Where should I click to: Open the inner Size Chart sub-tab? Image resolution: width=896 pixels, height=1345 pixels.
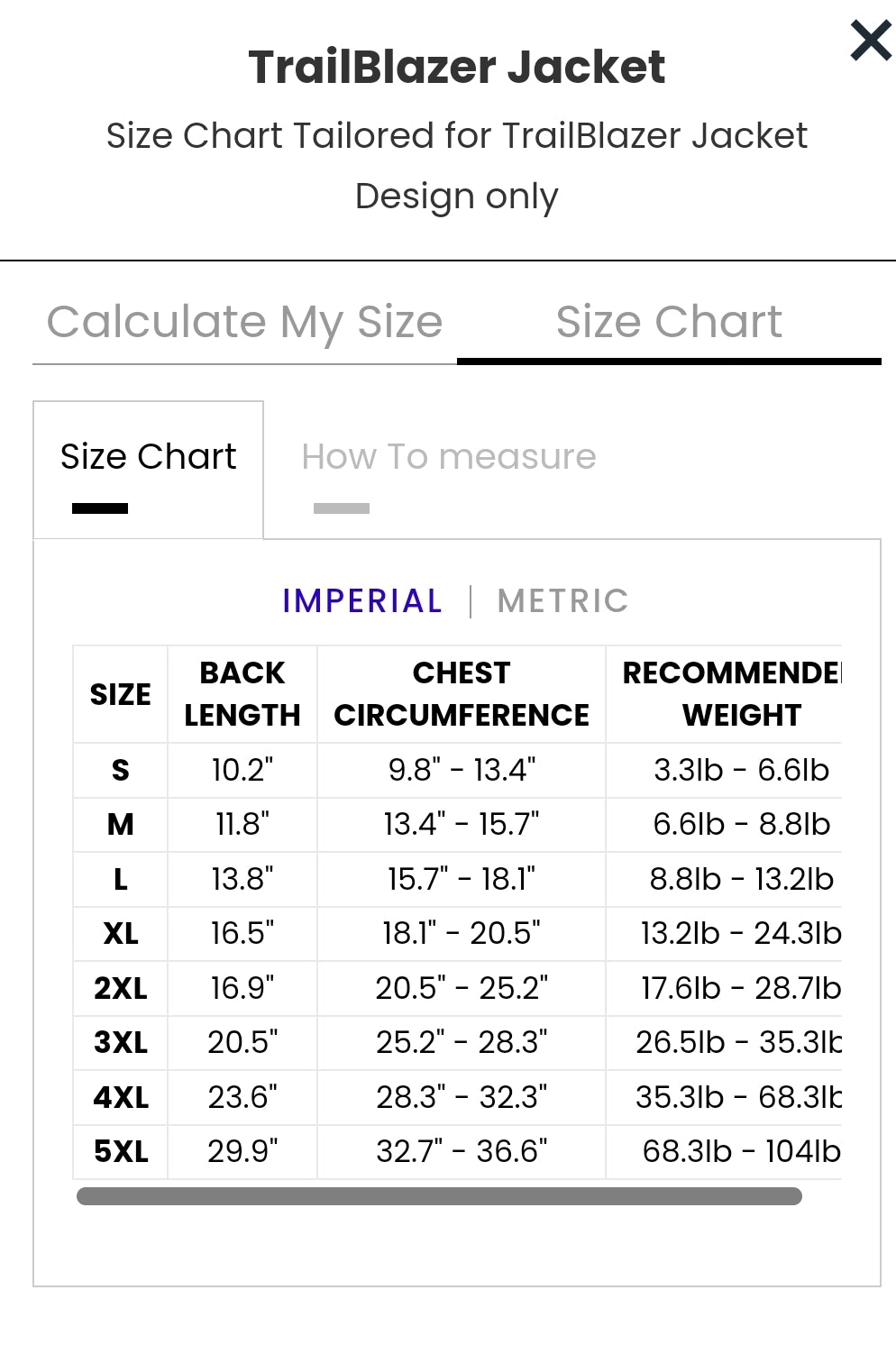[149, 457]
